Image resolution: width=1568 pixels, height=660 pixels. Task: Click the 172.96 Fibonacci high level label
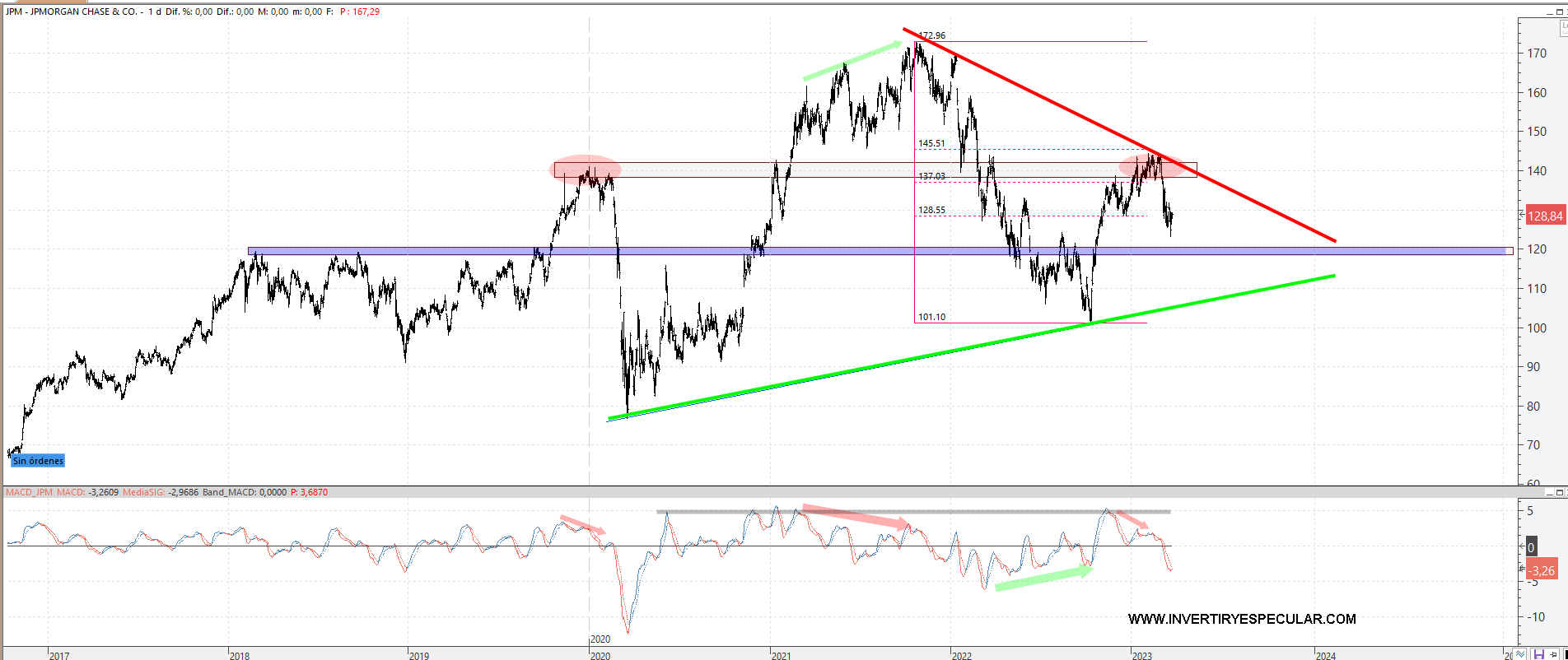tap(932, 35)
